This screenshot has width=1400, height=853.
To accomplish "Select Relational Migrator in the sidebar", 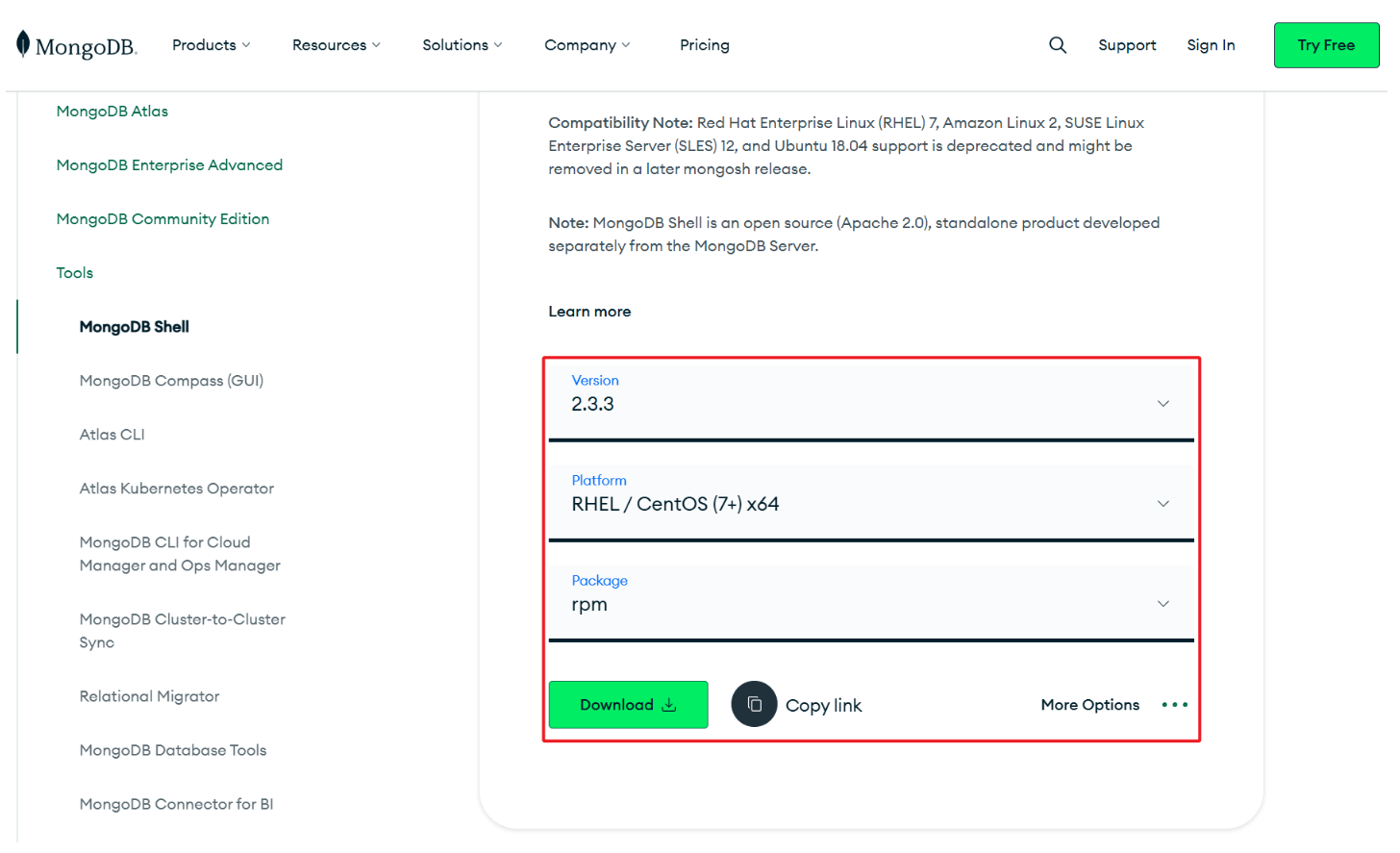I will pos(149,696).
